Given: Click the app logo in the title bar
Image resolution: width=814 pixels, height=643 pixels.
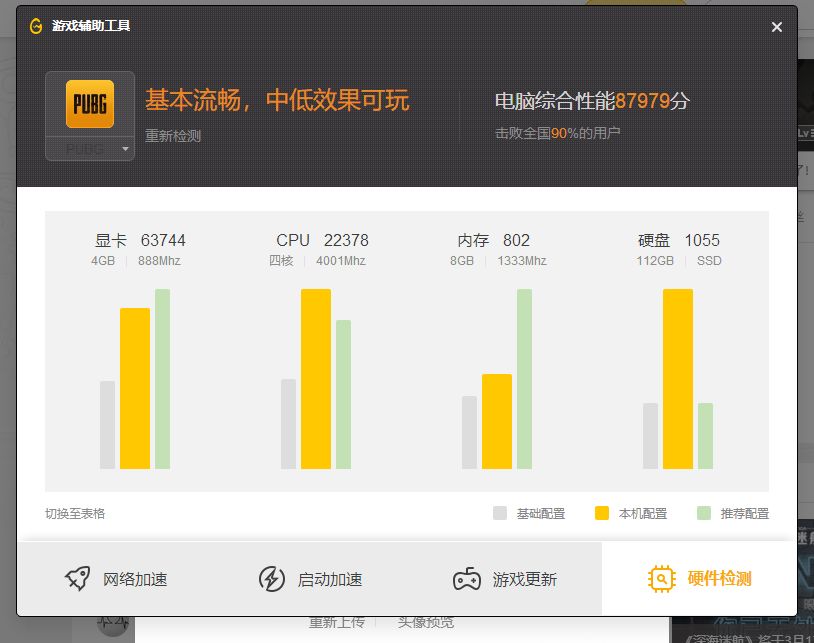Looking at the screenshot, I should (x=36, y=26).
